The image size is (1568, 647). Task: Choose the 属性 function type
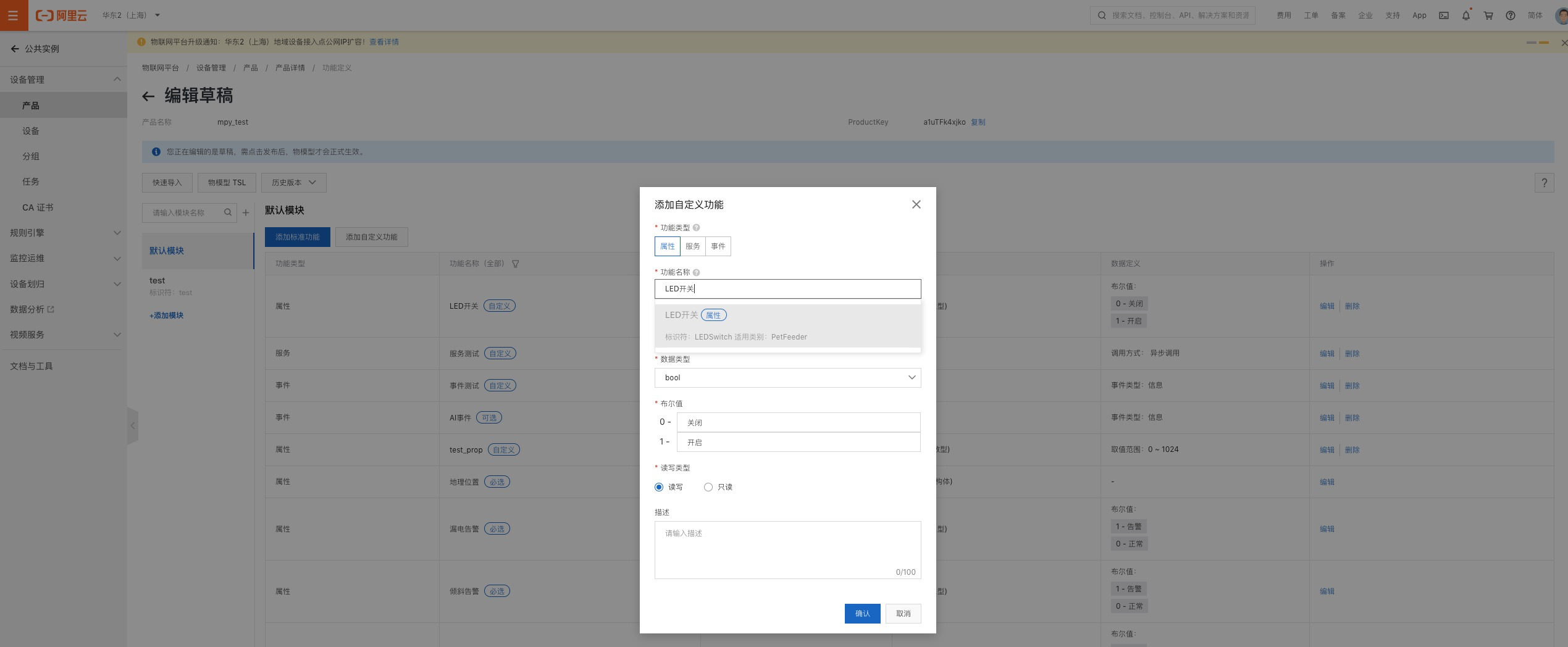click(668, 246)
